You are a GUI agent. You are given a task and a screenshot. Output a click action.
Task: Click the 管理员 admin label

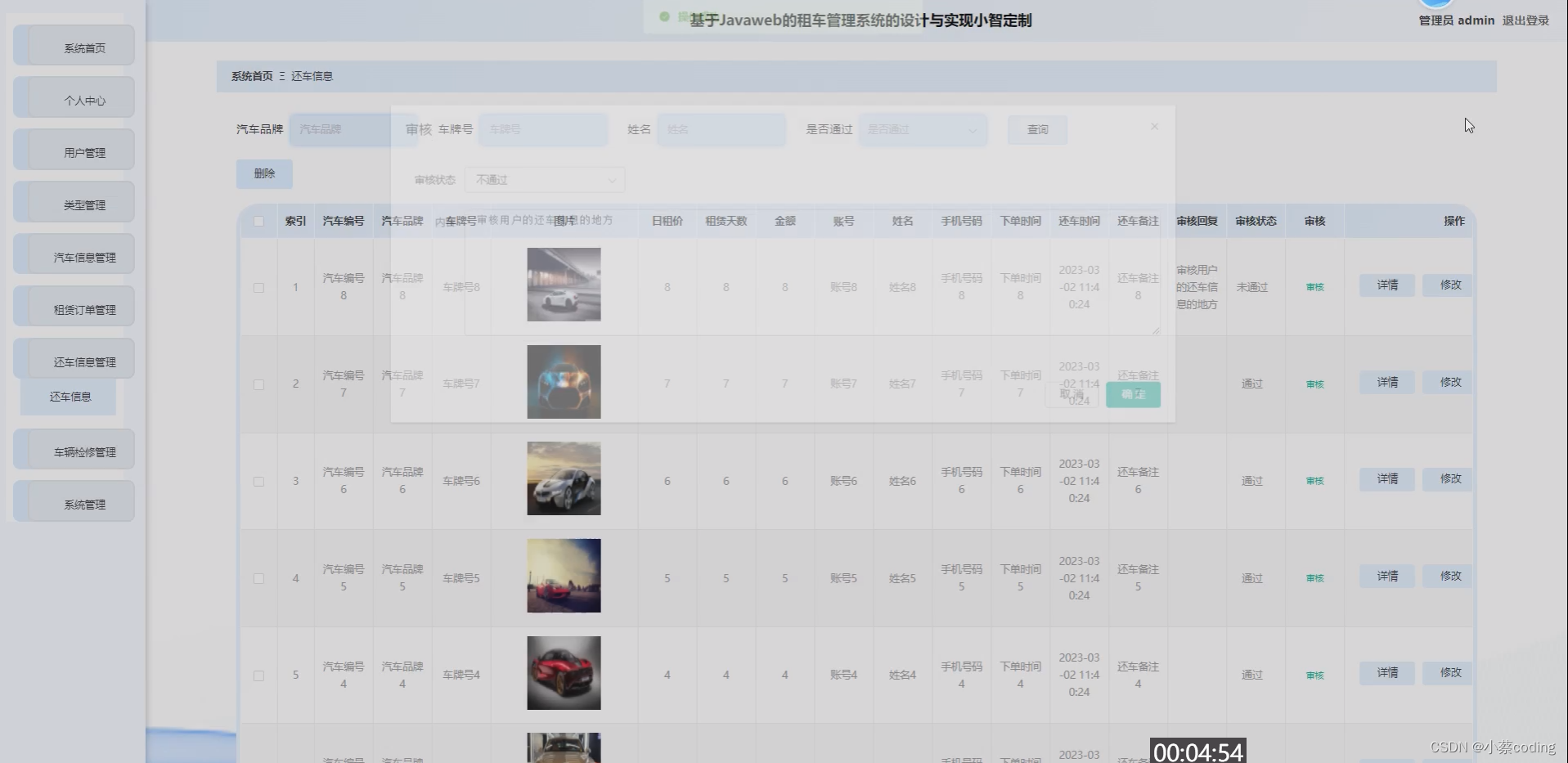coord(1456,20)
